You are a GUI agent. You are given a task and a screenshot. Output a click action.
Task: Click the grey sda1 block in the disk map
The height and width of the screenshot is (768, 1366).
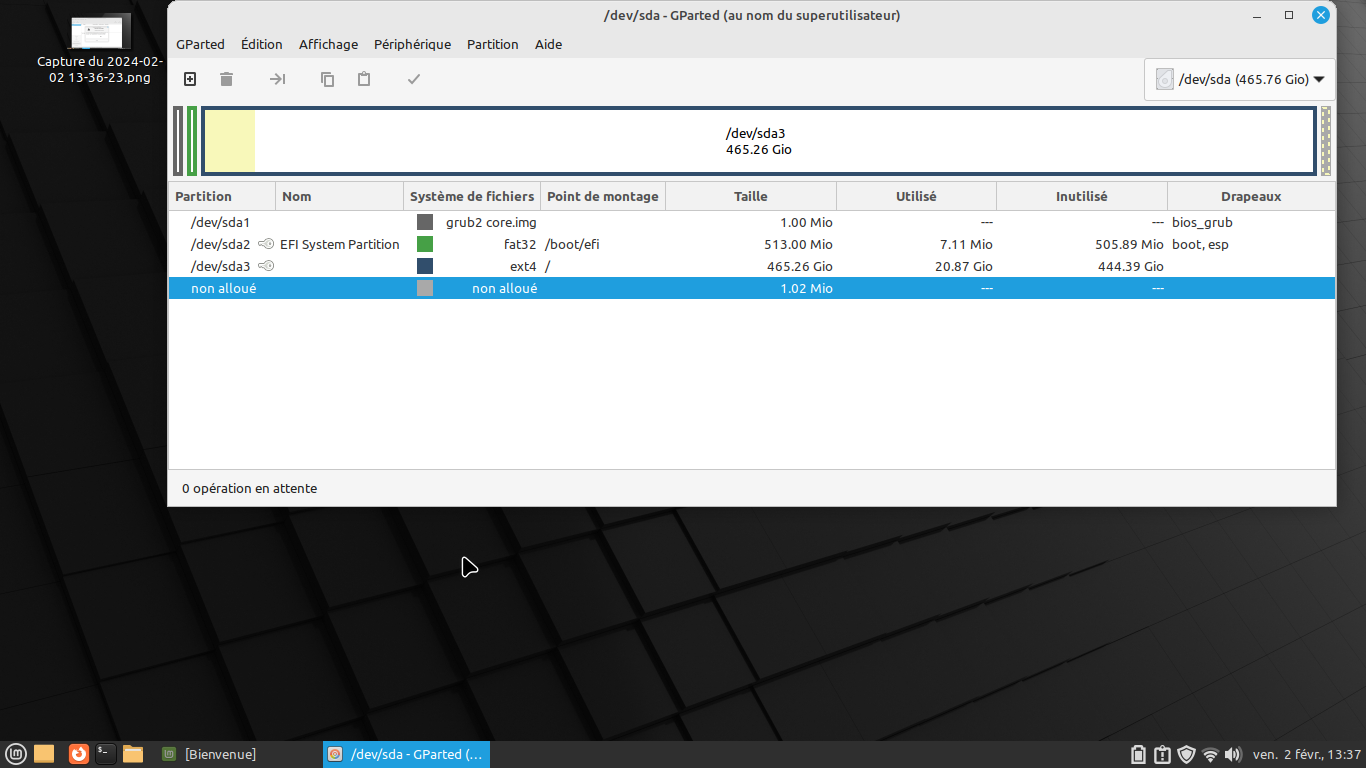[x=178, y=141]
